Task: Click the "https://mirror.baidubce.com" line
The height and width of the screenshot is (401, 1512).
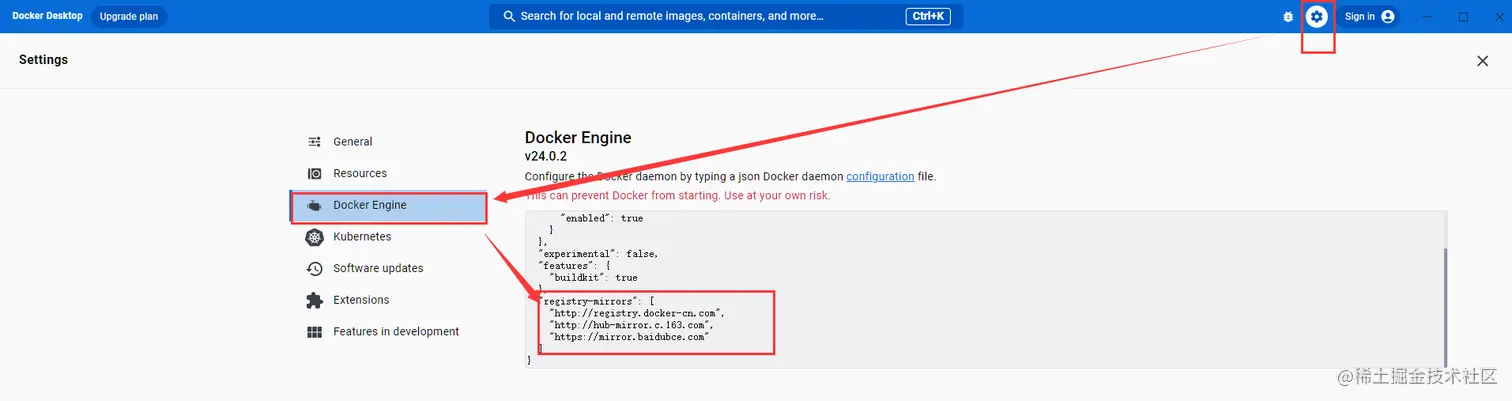Action: coord(629,337)
